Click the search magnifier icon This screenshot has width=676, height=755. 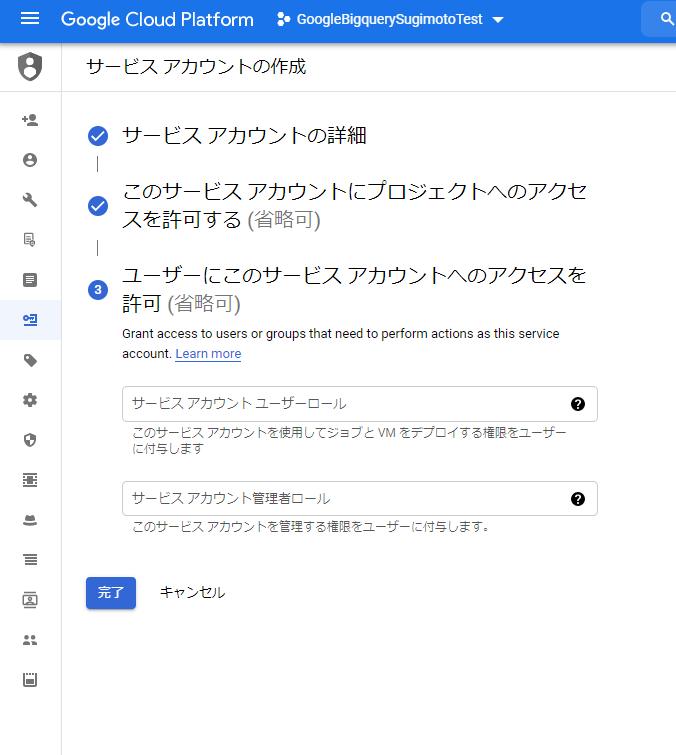click(x=667, y=19)
